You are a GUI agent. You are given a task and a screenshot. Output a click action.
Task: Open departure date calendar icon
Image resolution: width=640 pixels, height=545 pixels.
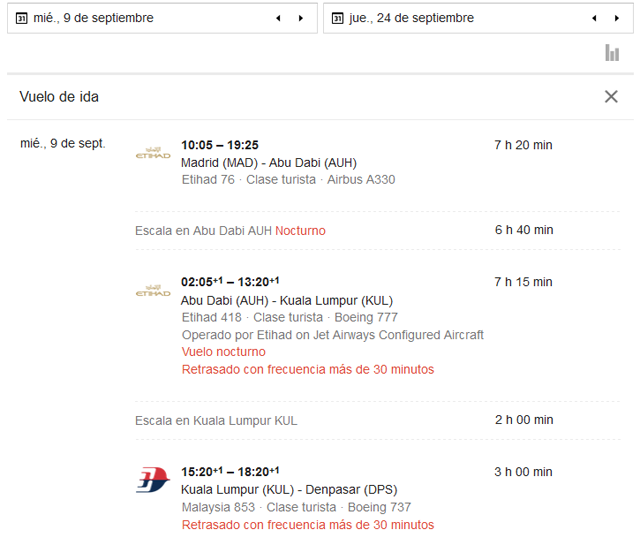coord(22,18)
